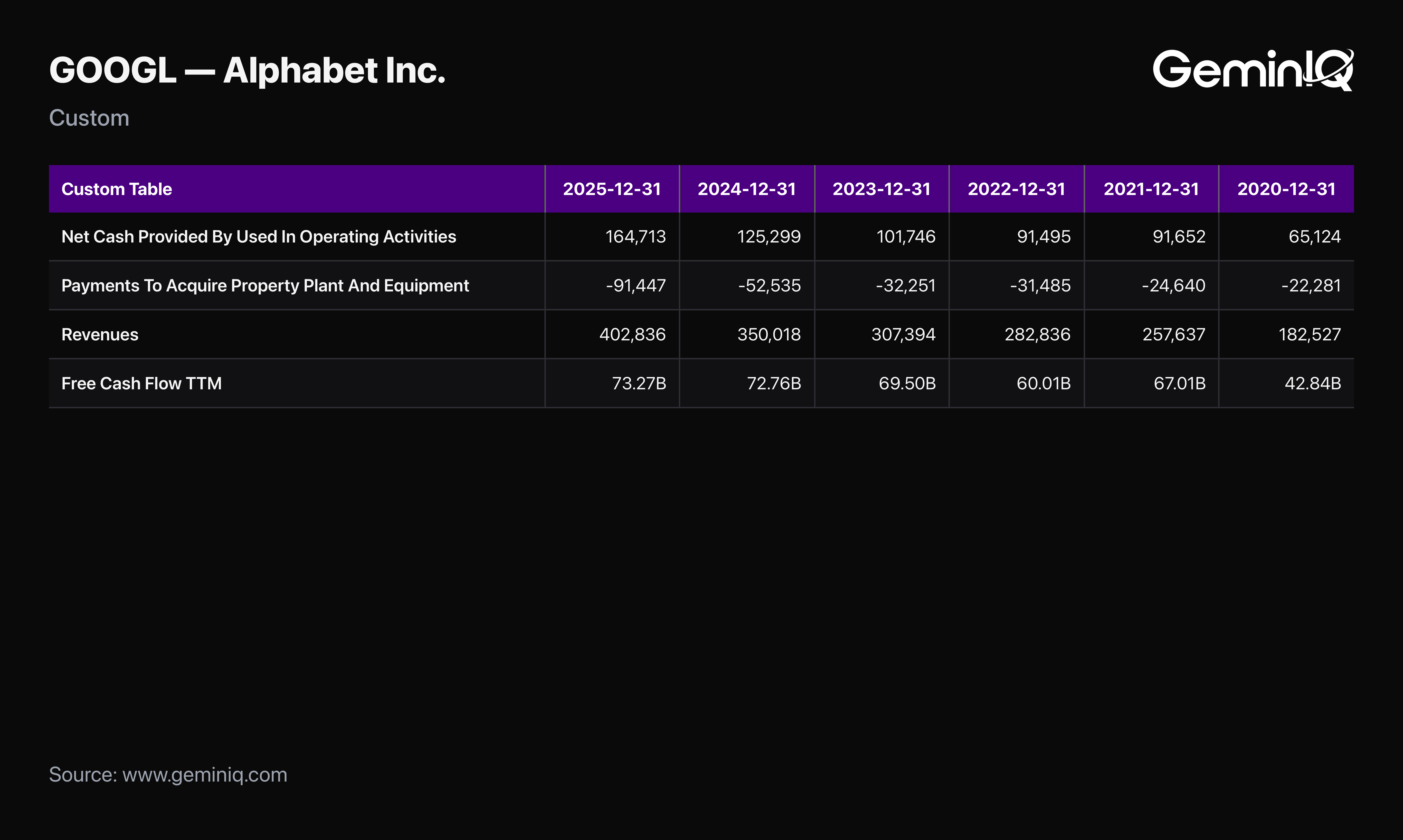Click operating cash value 164,713
Viewport: 1403px width, 840px height.
[636, 237]
